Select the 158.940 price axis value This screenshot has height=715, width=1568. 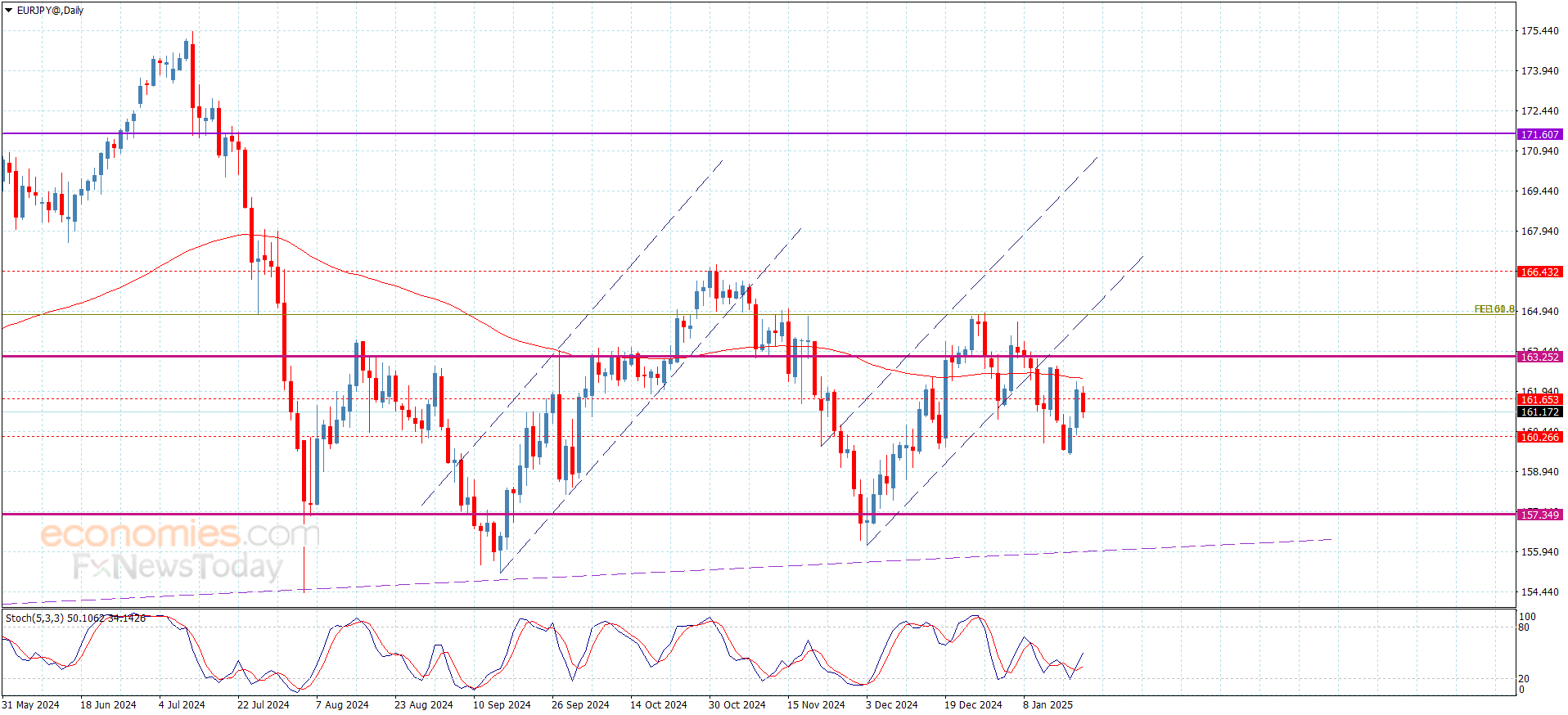(1539, 472)
